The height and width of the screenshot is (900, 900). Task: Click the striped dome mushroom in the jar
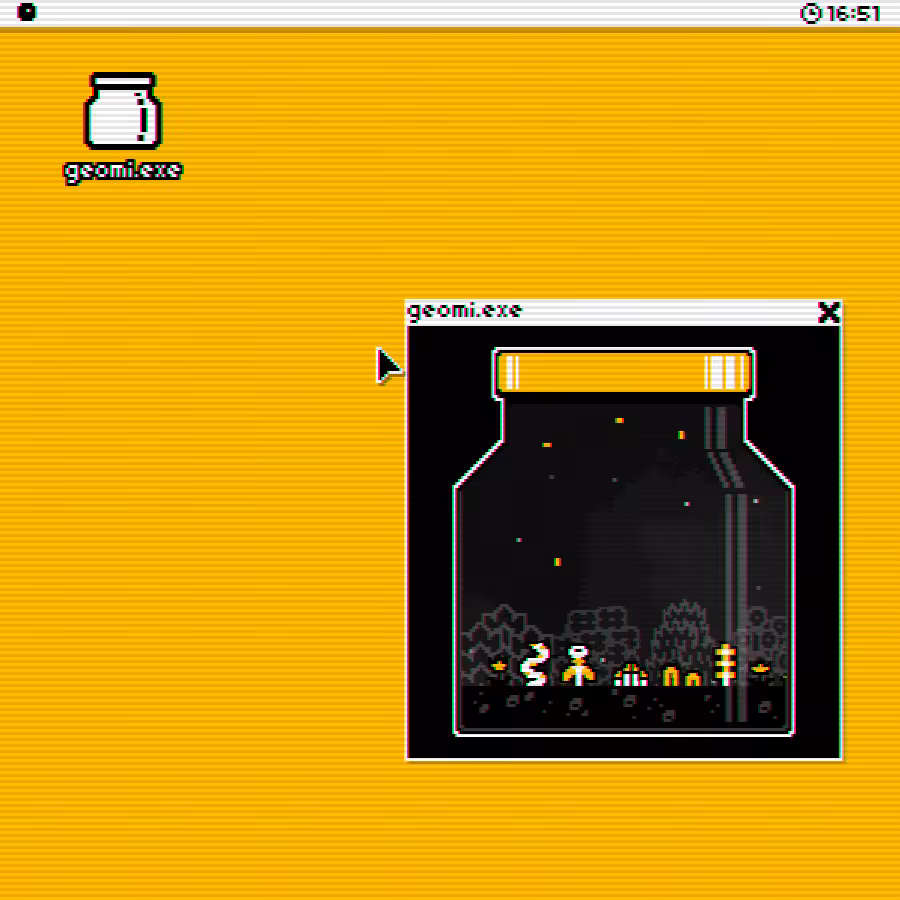[x=631, y=675]
